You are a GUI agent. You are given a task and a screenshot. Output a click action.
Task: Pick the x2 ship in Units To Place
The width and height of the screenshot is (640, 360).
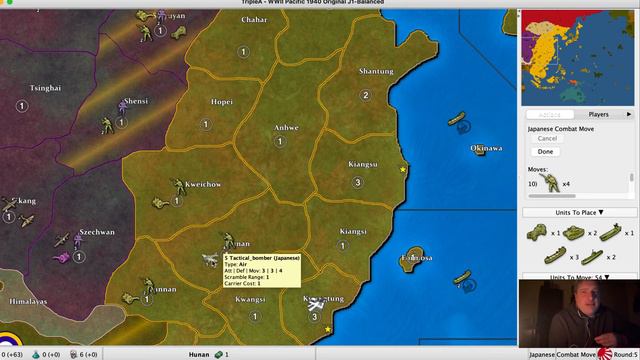tap(592, 257)
